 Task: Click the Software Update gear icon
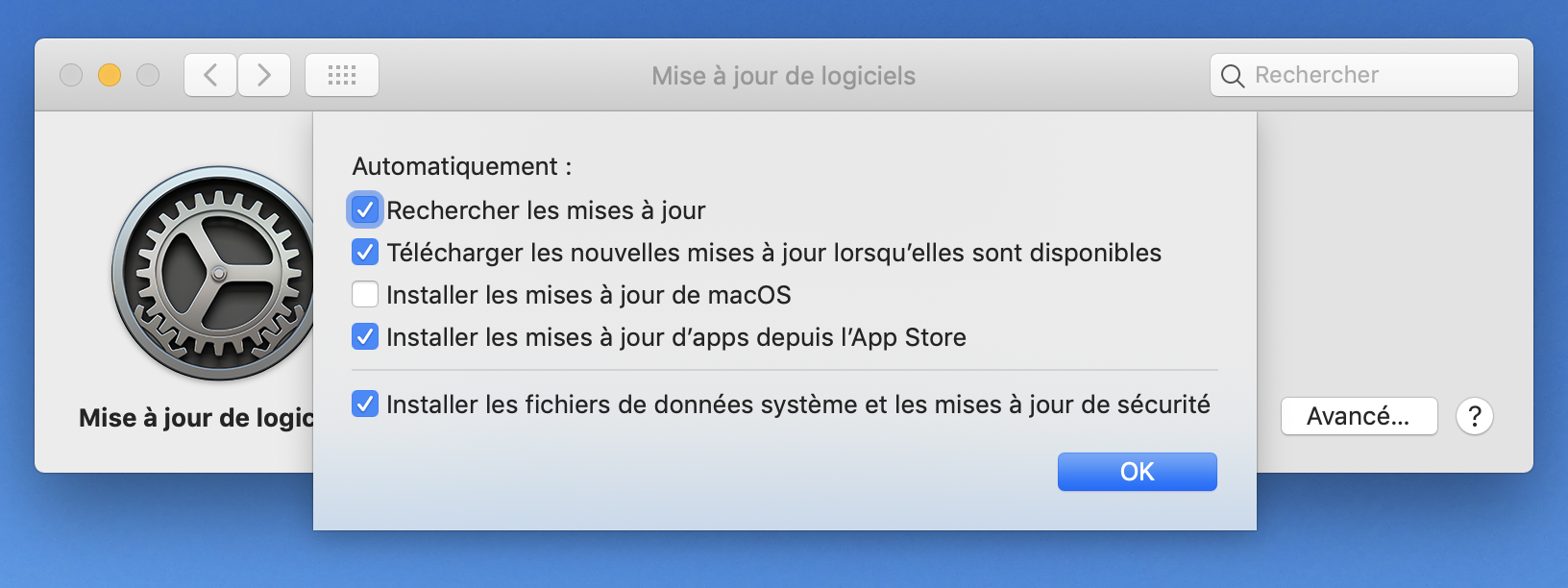(x=211, y=274)
